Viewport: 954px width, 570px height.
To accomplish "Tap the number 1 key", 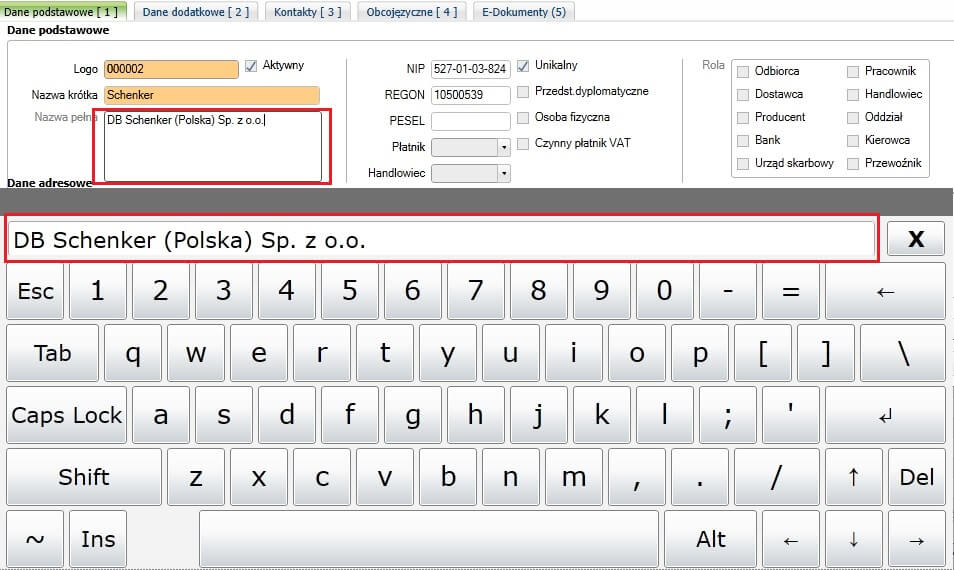I will 98,291.
